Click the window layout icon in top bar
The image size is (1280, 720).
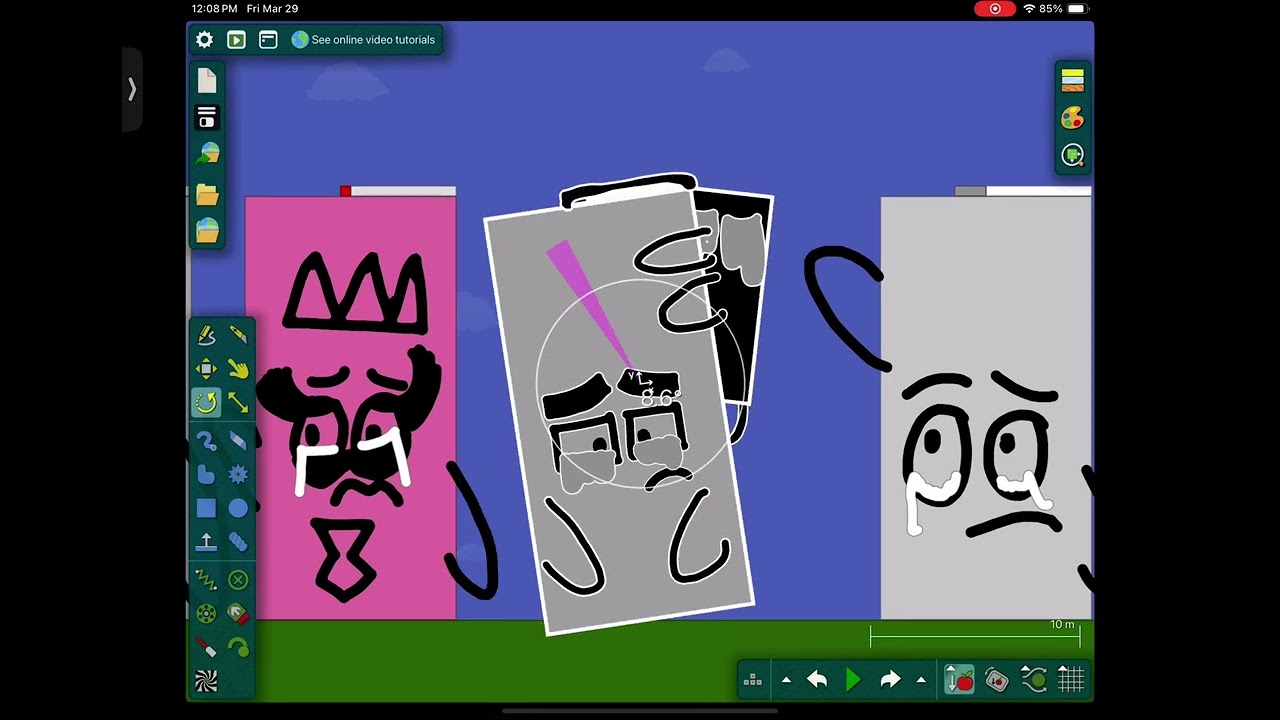268,40
